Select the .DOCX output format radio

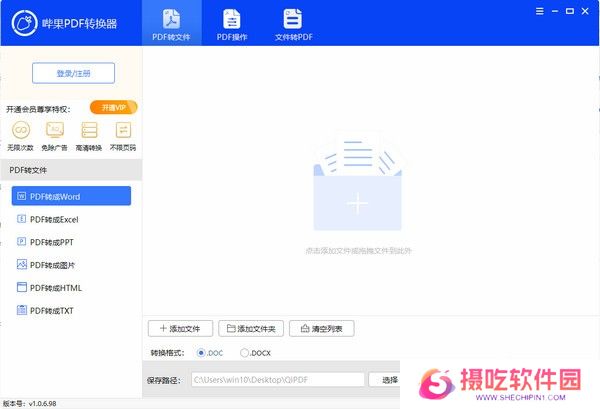(x=245, y=353)
